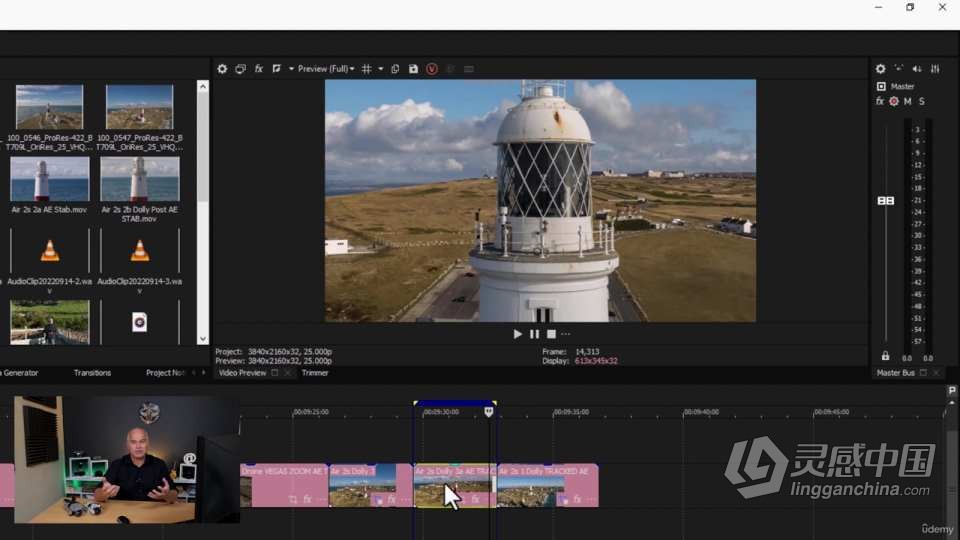This screenshot has height=540, width=960.
Task: Select Drone VEGAS ZOOM AE clip on timeline
Action: point(283,485)
